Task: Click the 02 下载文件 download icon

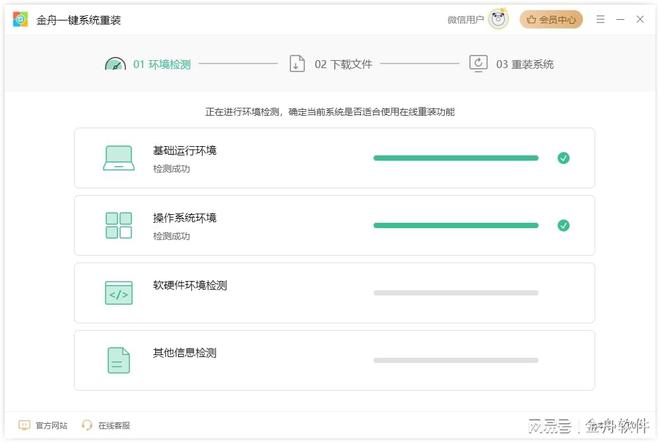Action: point(297,64)
